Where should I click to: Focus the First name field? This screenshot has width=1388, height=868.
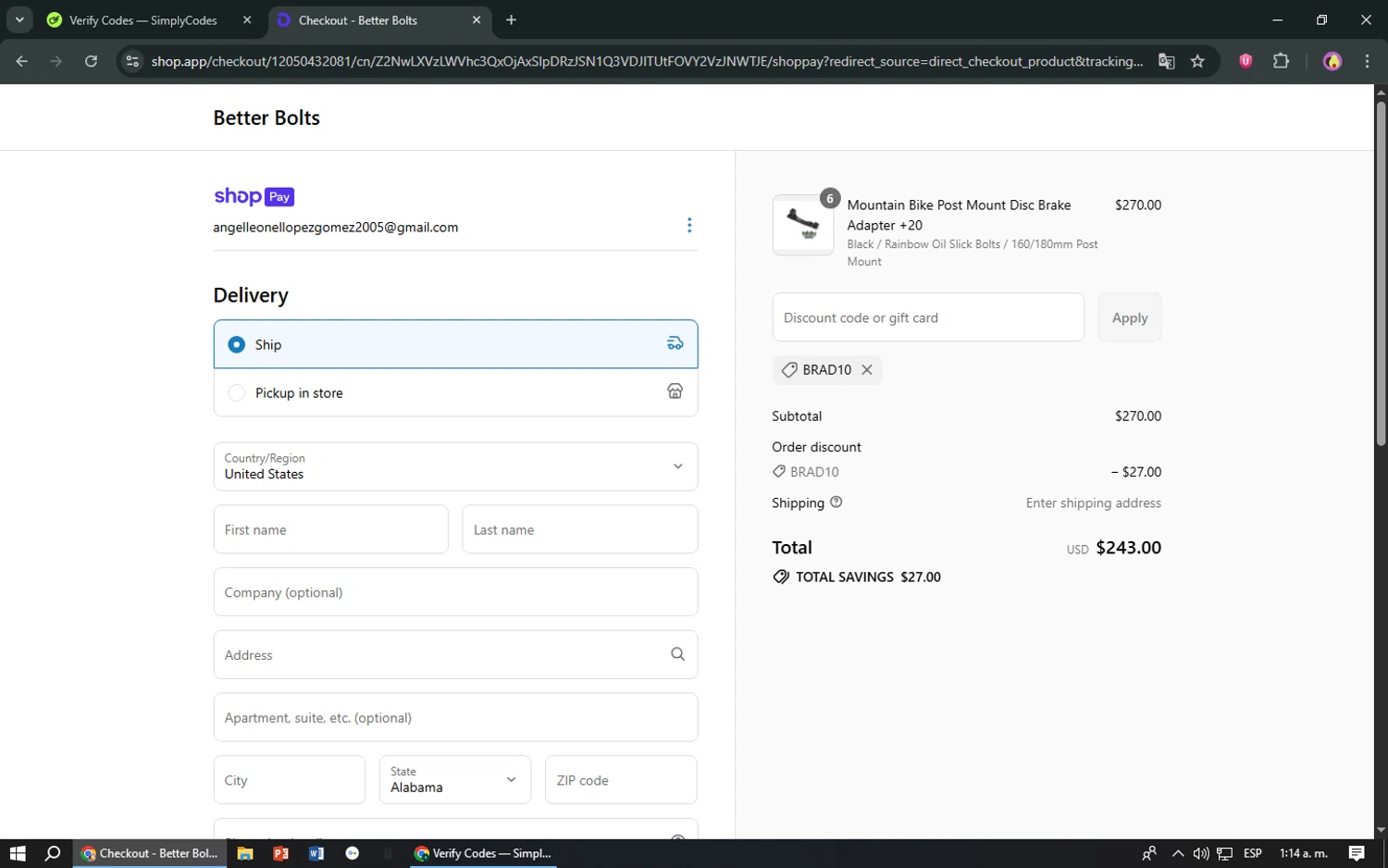(x=331, y=529)
